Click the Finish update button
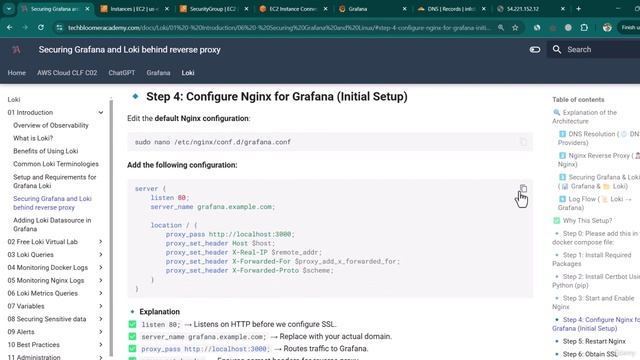The width and height of the screenshot is (640, 360). pos(629,27)
